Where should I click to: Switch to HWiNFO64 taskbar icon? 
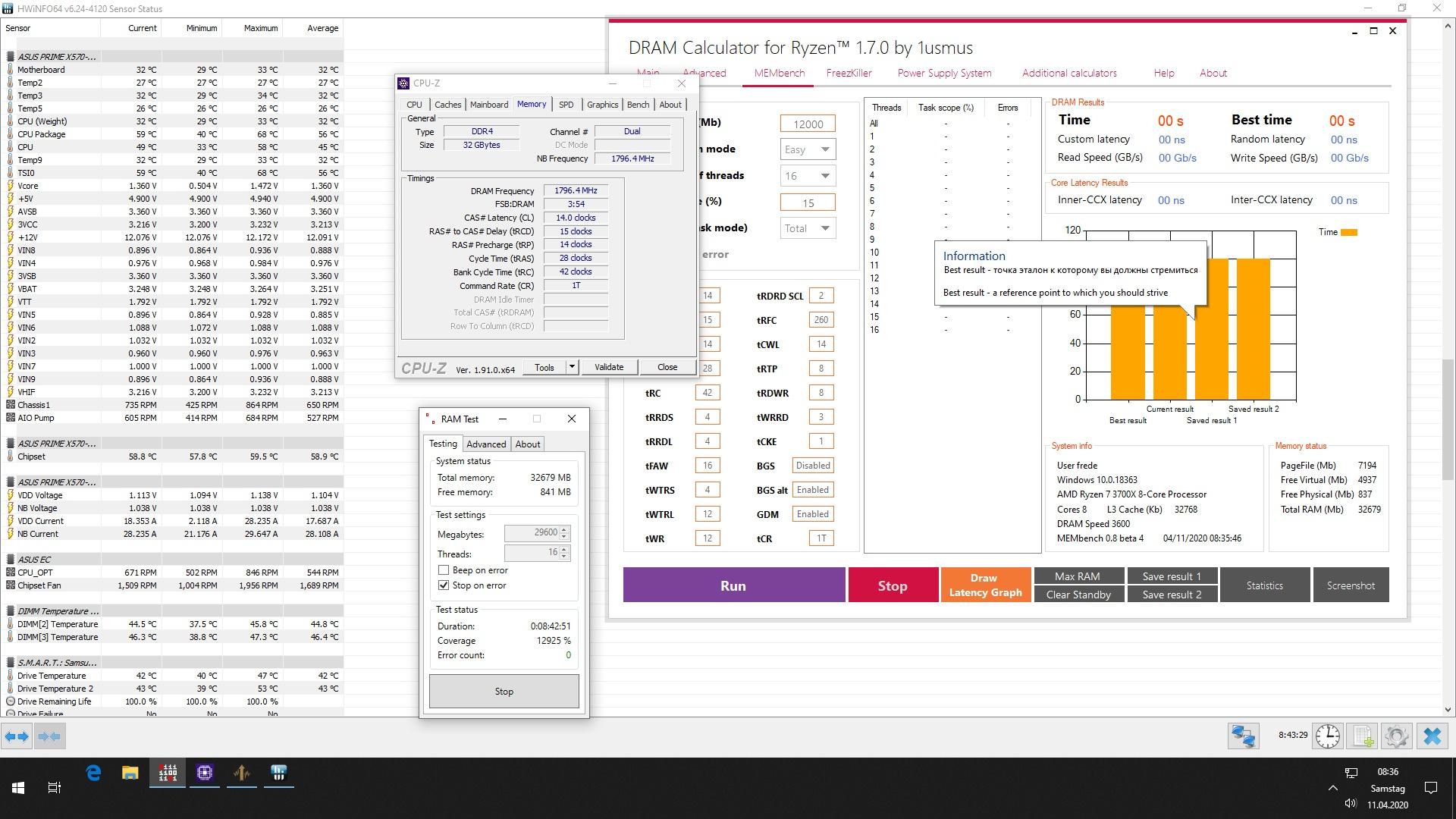[279, 773]
